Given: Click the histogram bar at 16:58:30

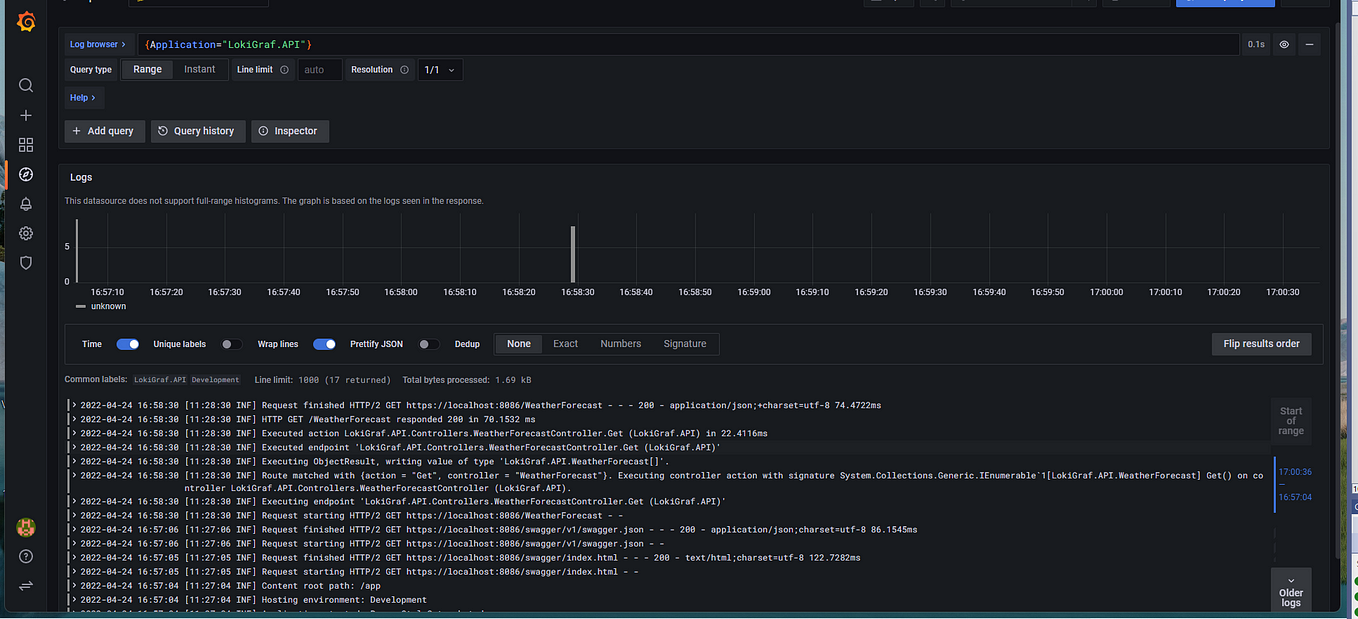Looking at the screenshot, I should (x=573, y=254).
